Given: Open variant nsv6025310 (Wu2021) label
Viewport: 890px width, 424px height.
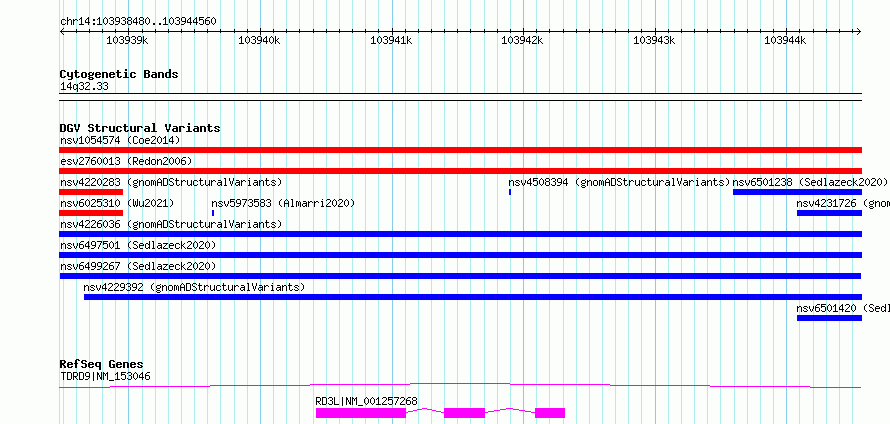Looking at the screenshot, I should [x=117, y=204].
